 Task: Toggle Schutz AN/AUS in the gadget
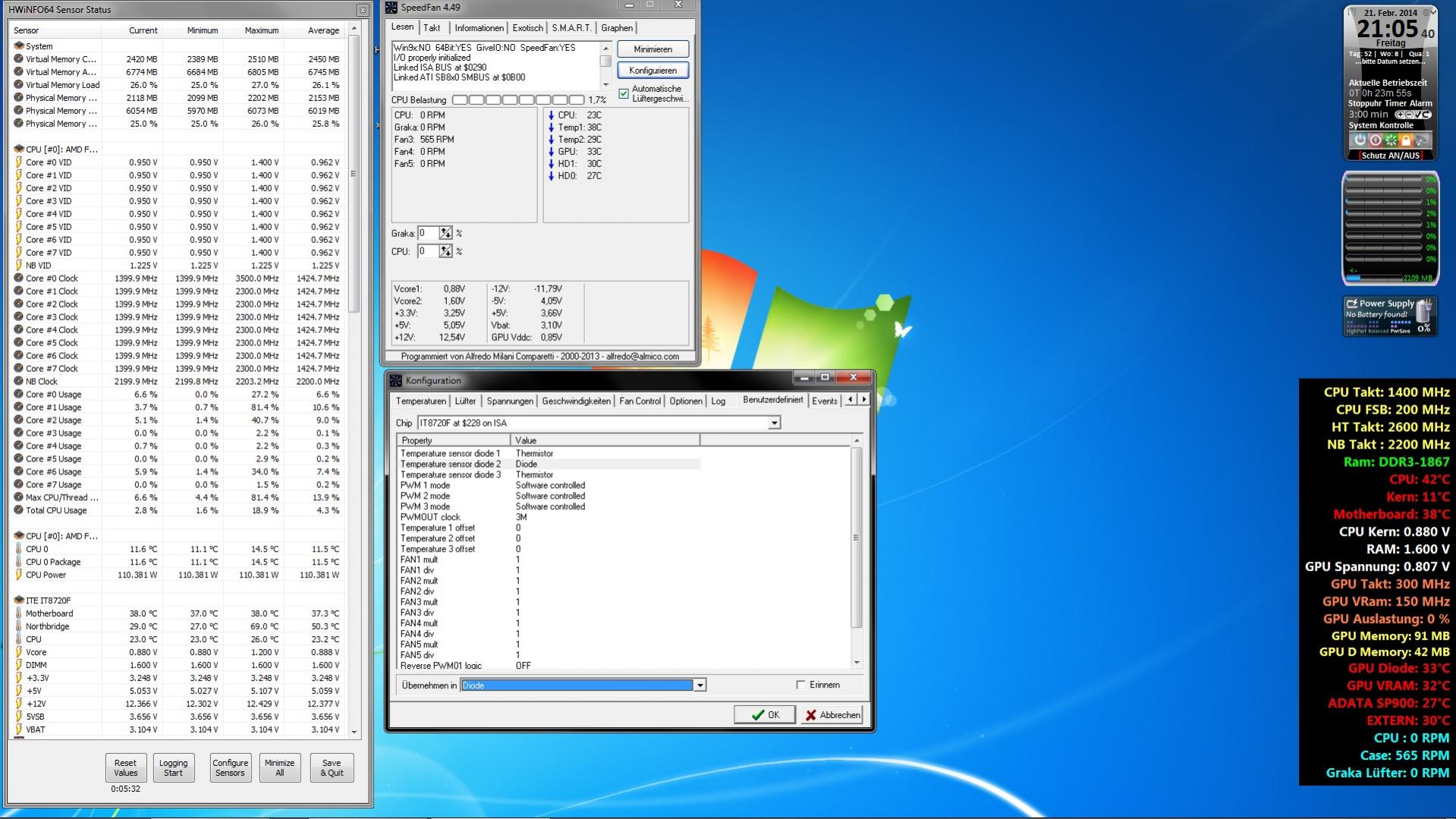[1390, 156]
